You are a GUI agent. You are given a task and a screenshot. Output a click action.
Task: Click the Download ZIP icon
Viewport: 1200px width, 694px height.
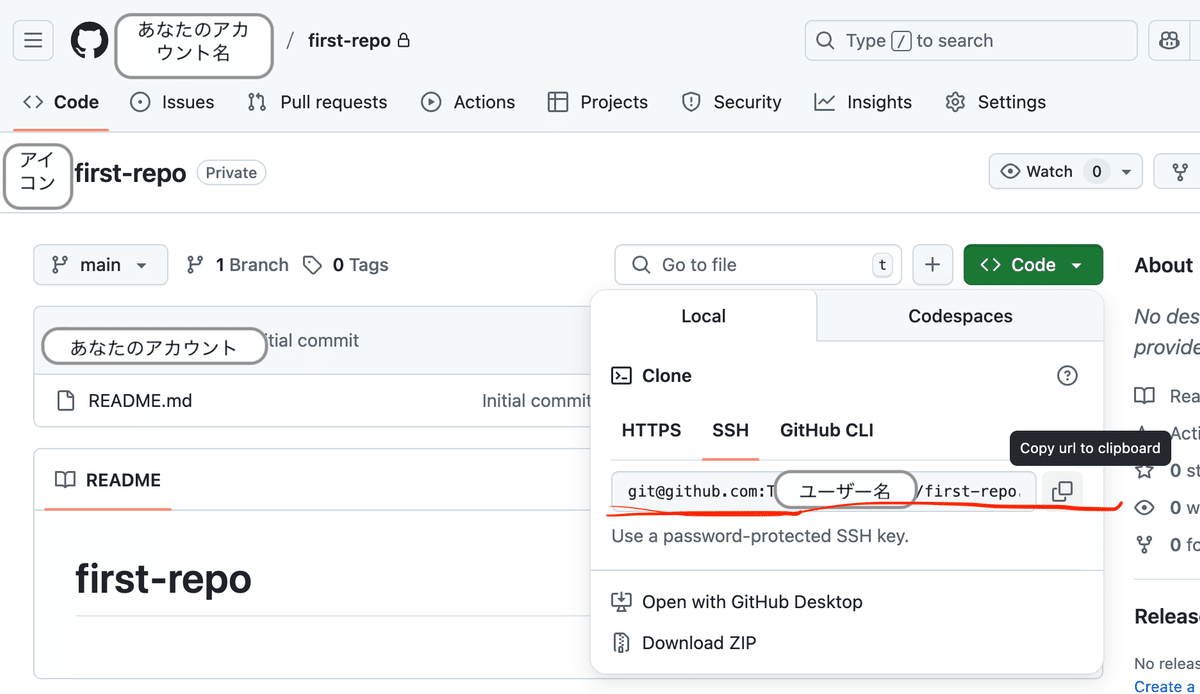[x=622, y=642]
